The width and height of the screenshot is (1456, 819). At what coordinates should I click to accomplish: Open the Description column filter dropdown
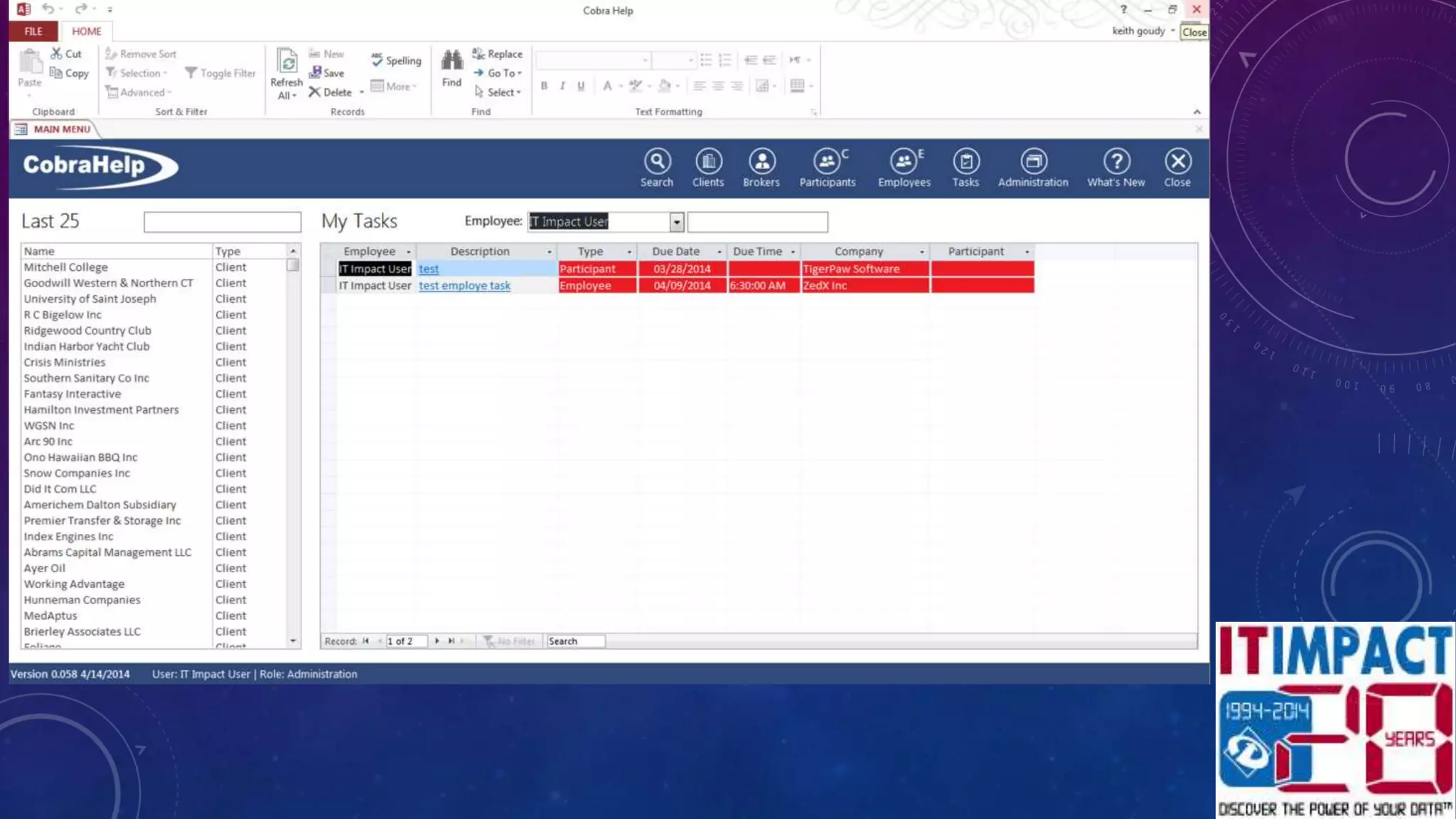(549, 252)
